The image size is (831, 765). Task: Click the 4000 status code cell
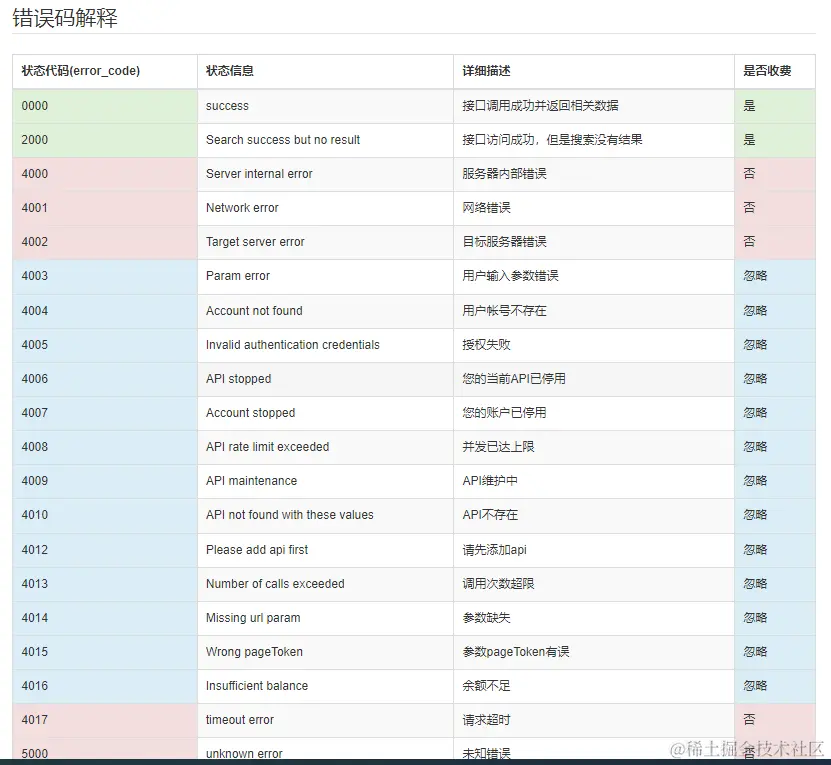(105, 174)
